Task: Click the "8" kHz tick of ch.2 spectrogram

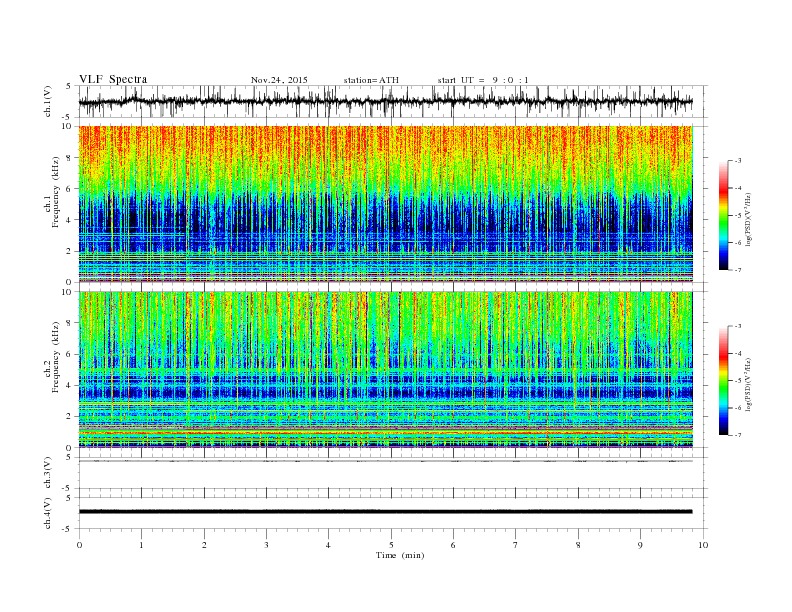Action: pyautogui.click(x=70, y=323)
